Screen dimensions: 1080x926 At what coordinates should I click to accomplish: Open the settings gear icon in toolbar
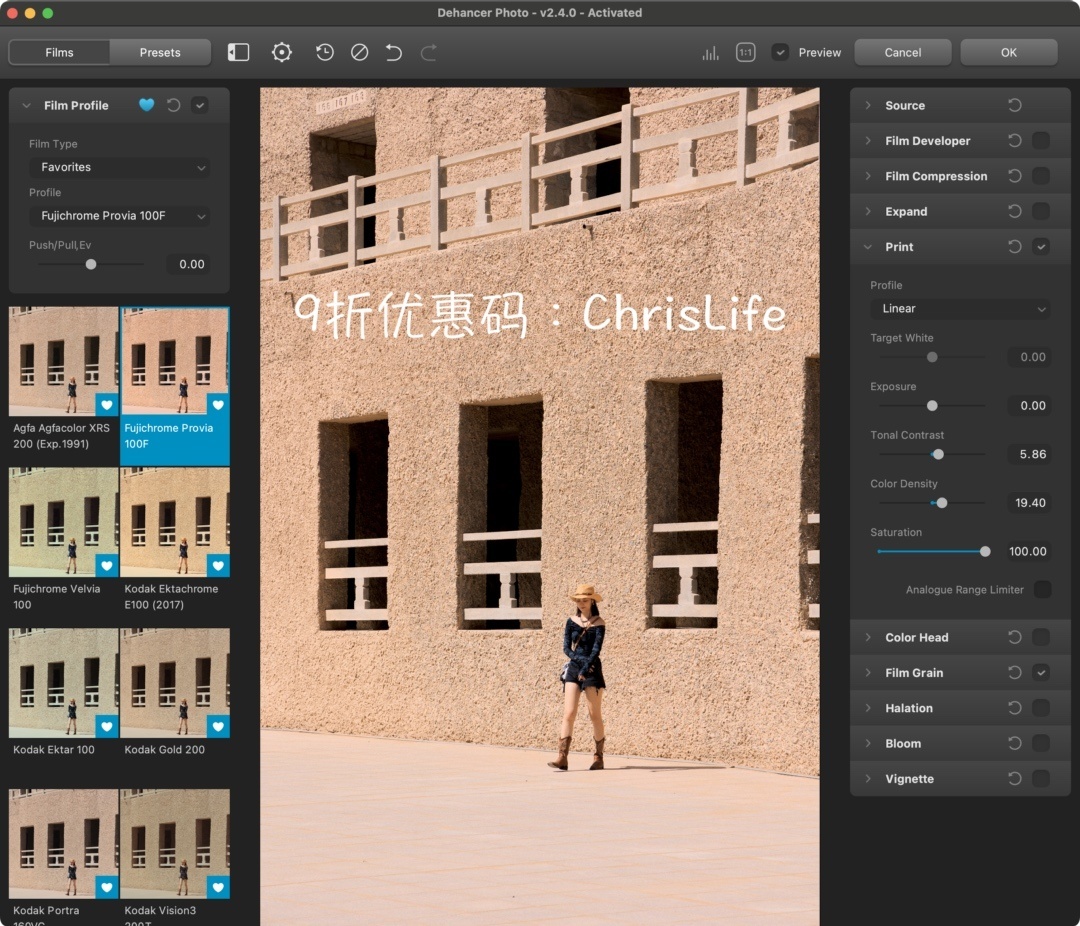(282, 52)
